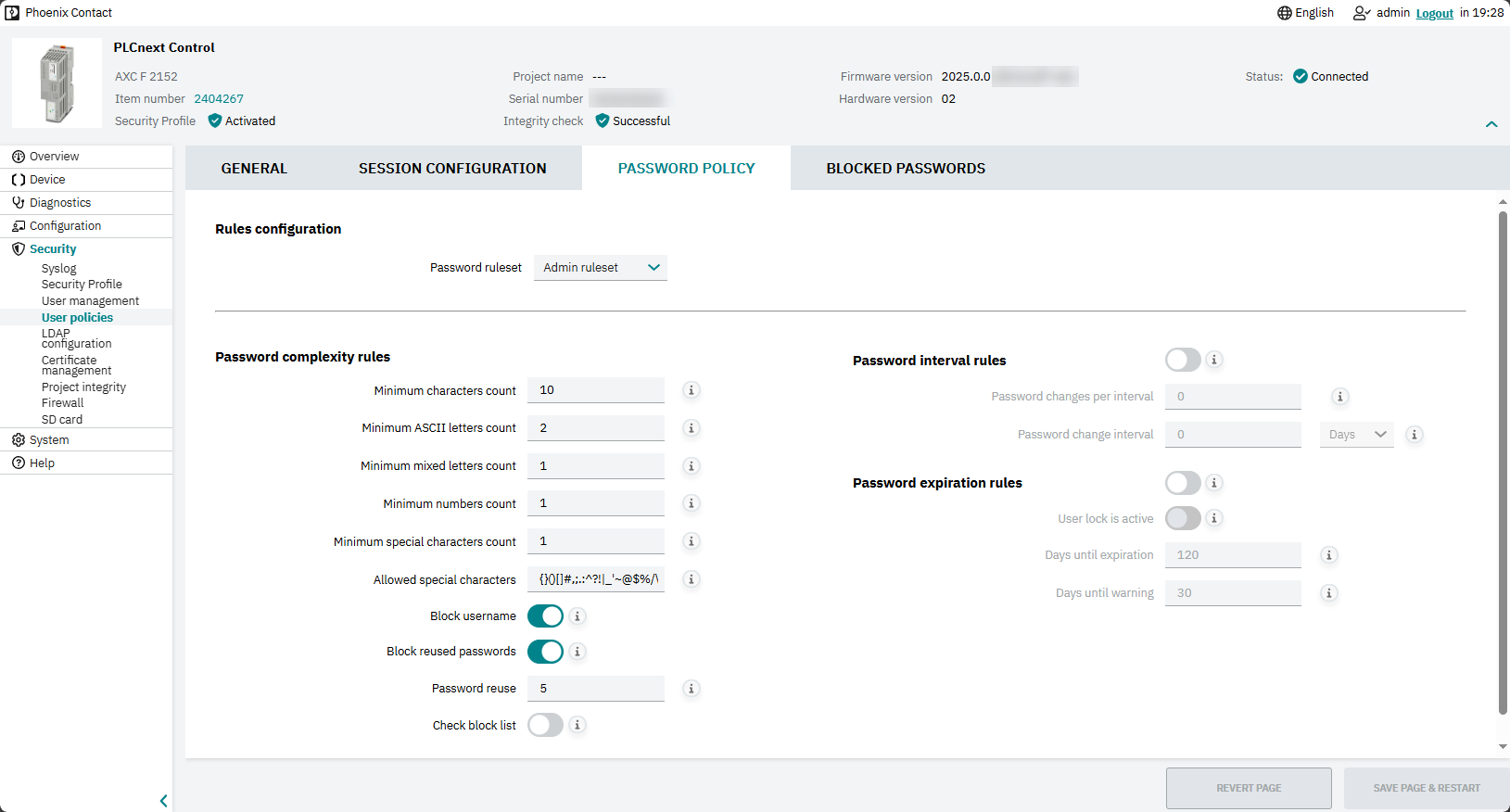Enable Password interval rules toggle
Viewport: 1510px width, 812px height.
point(1183,360)
